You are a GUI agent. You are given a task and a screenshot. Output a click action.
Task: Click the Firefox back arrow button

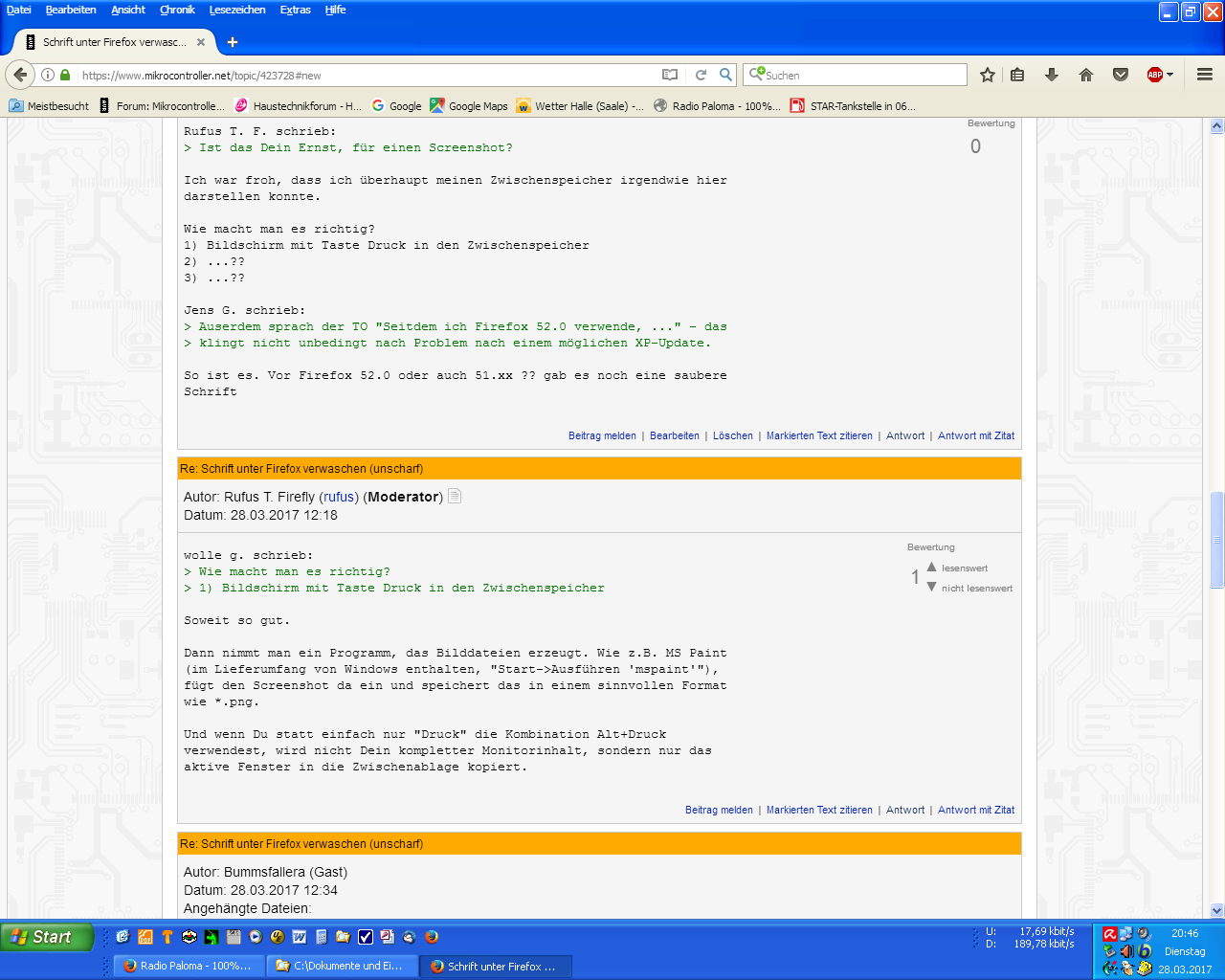[20, 75]
